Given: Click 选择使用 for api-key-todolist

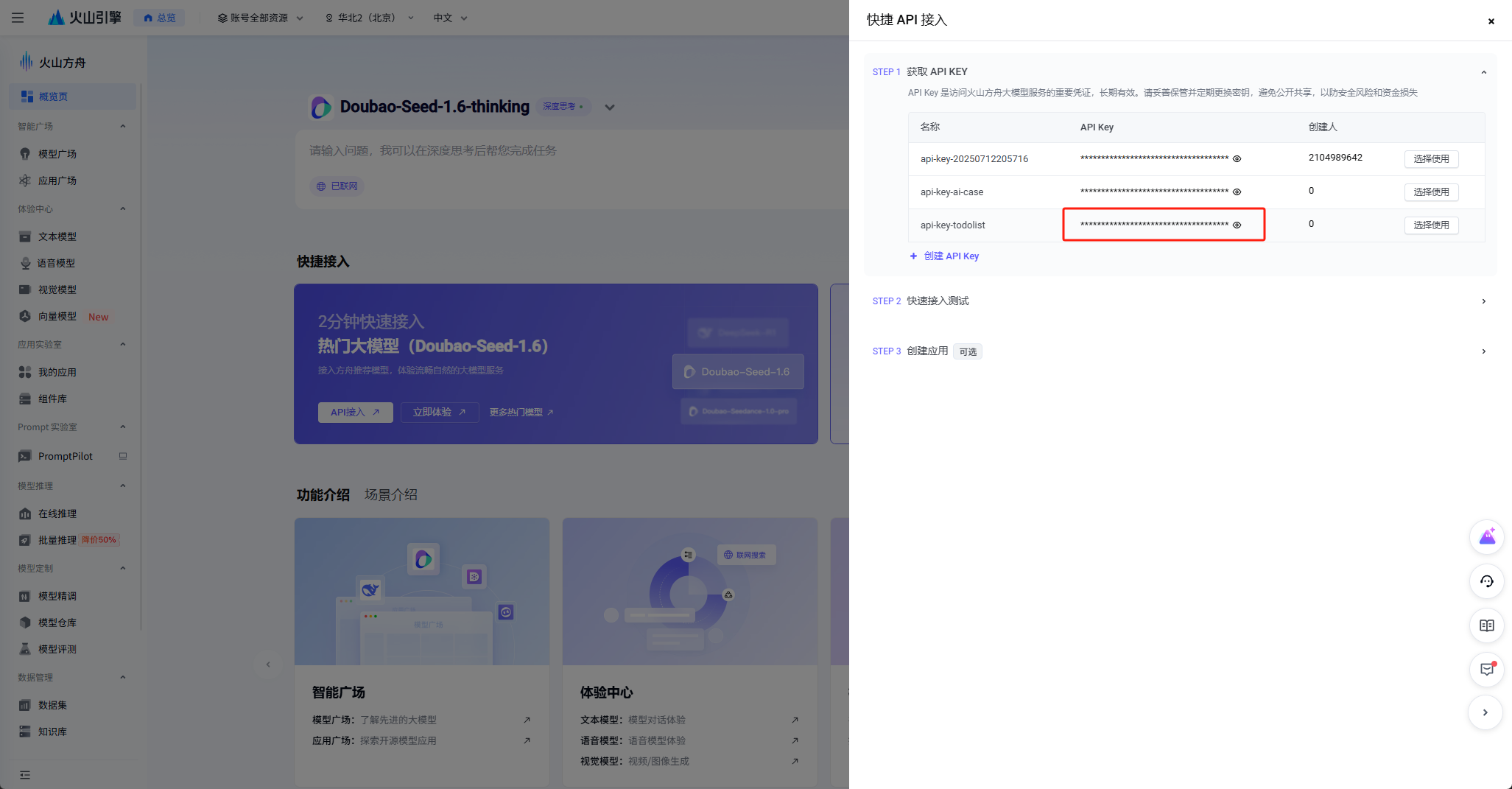Looking at the screenshot, I should (x=1431, y=225).
